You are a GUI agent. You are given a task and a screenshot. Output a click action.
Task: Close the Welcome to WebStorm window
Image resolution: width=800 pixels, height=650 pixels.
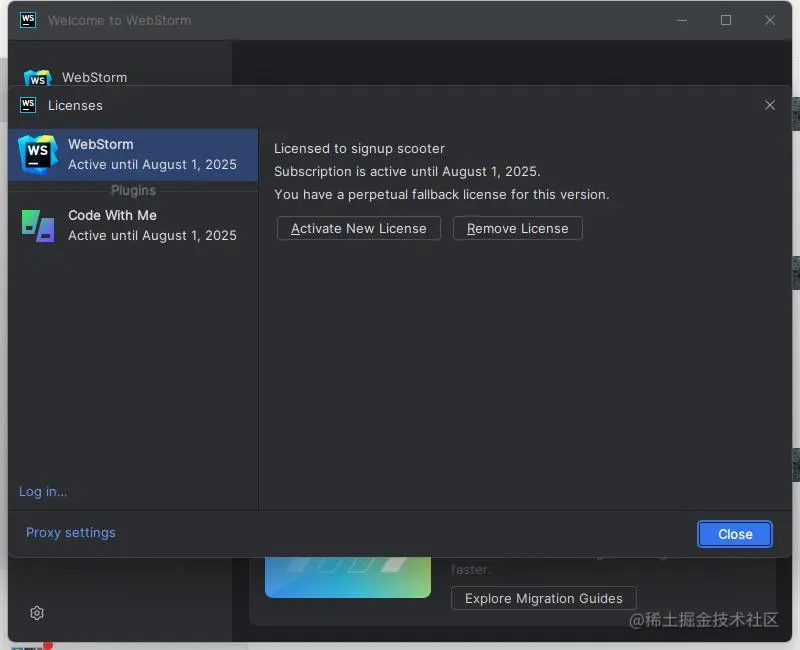[769, 20]
